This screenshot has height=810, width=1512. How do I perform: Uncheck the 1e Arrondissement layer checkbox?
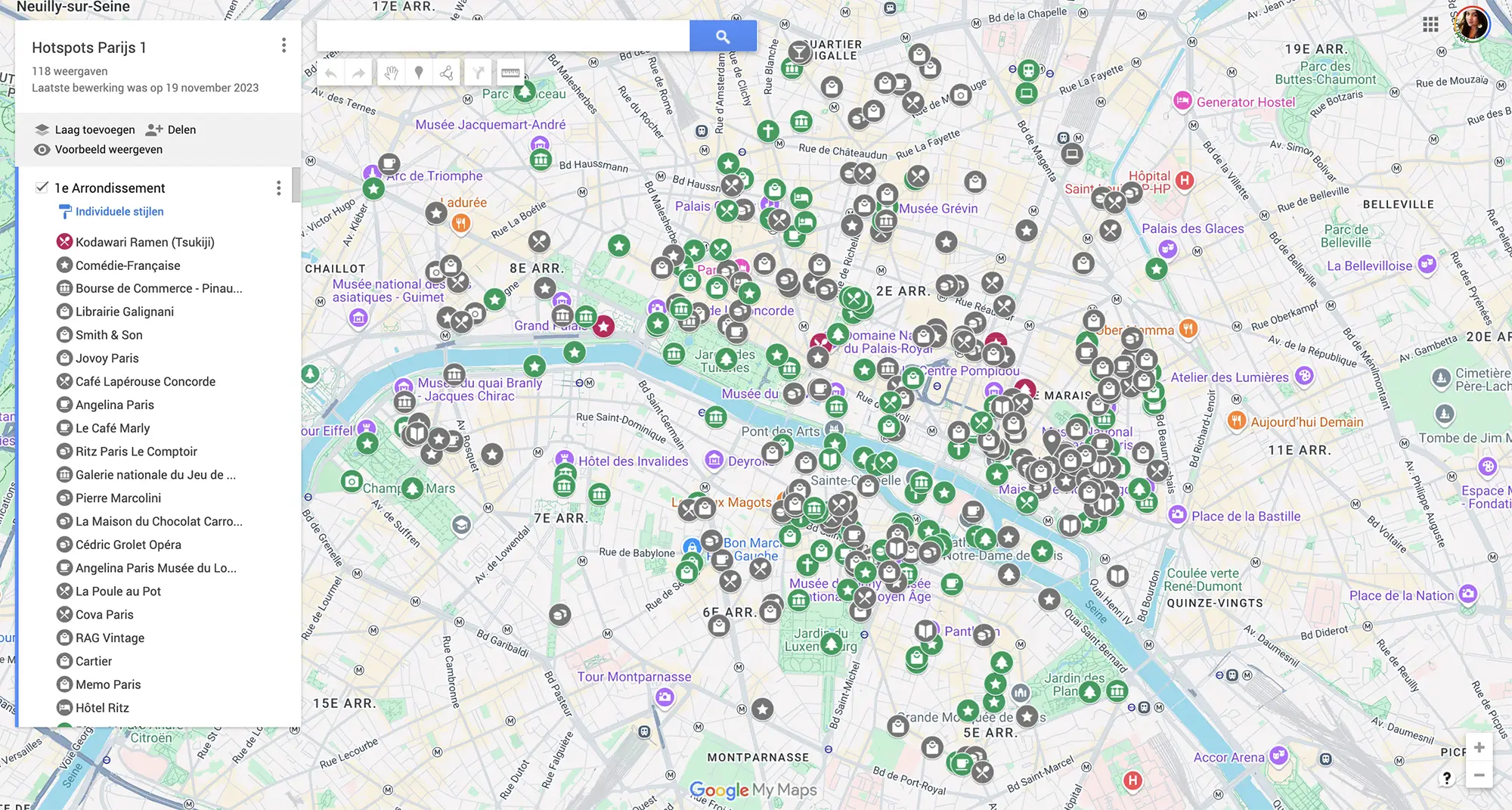click(42, 188)
